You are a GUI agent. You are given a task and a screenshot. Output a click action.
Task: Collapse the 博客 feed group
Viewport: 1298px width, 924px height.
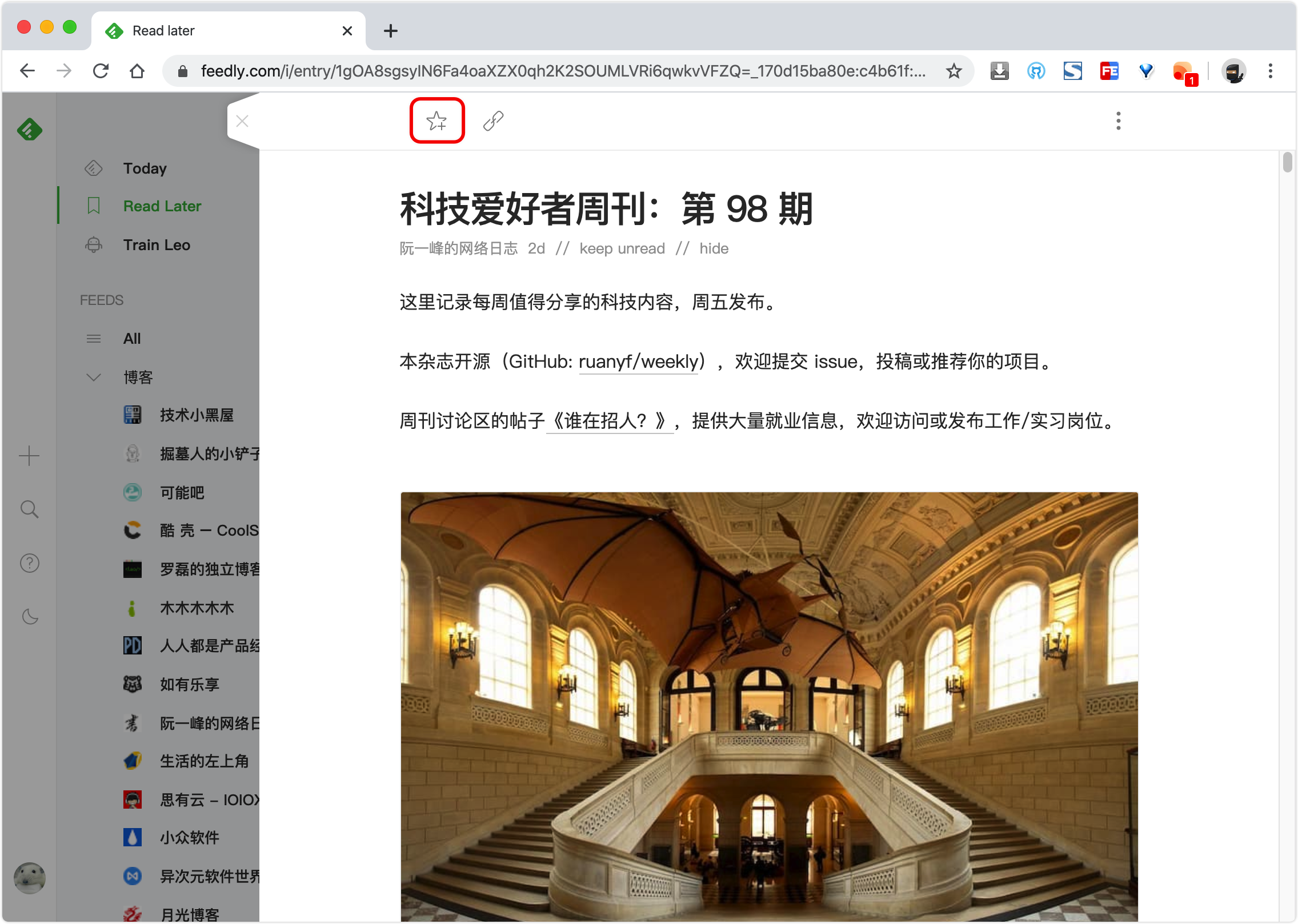click(x=93, y=376)
